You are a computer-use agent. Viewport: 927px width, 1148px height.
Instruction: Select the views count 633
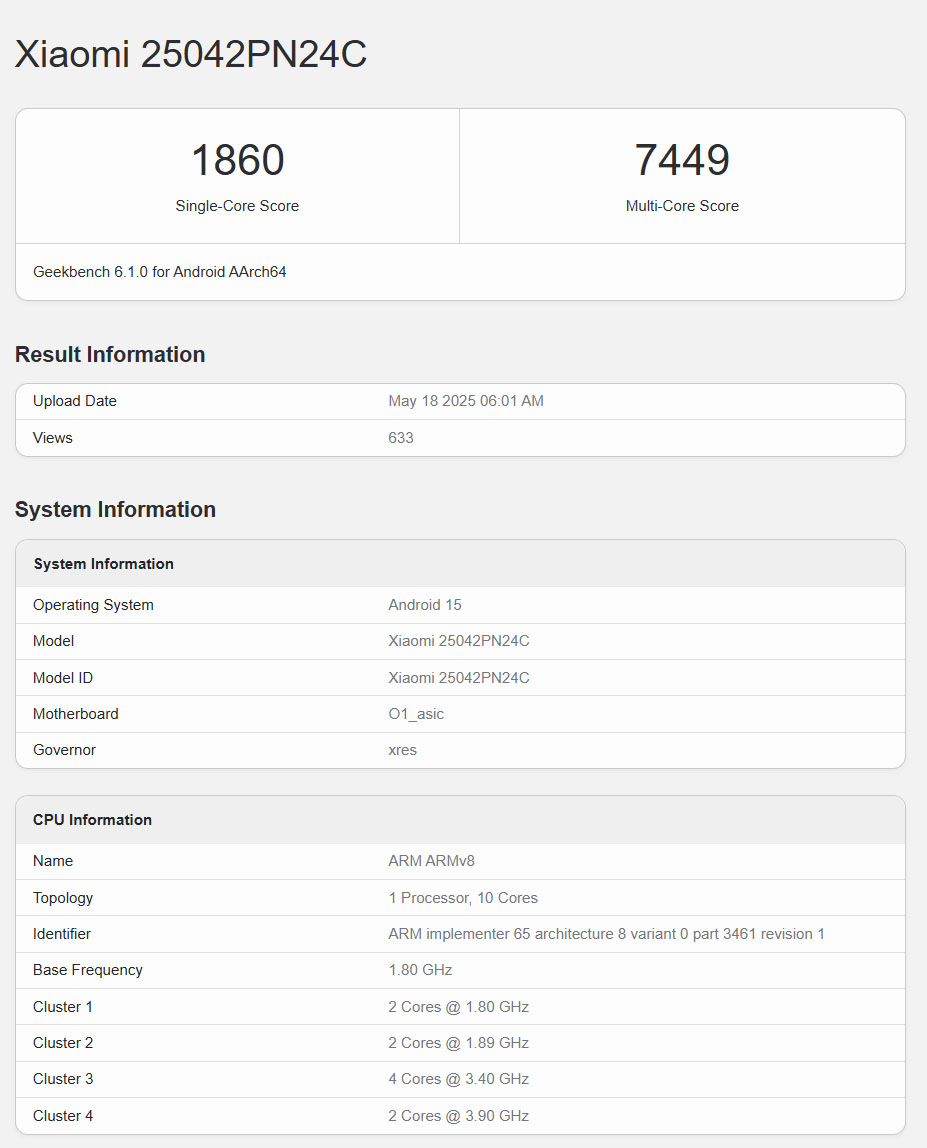401,438
